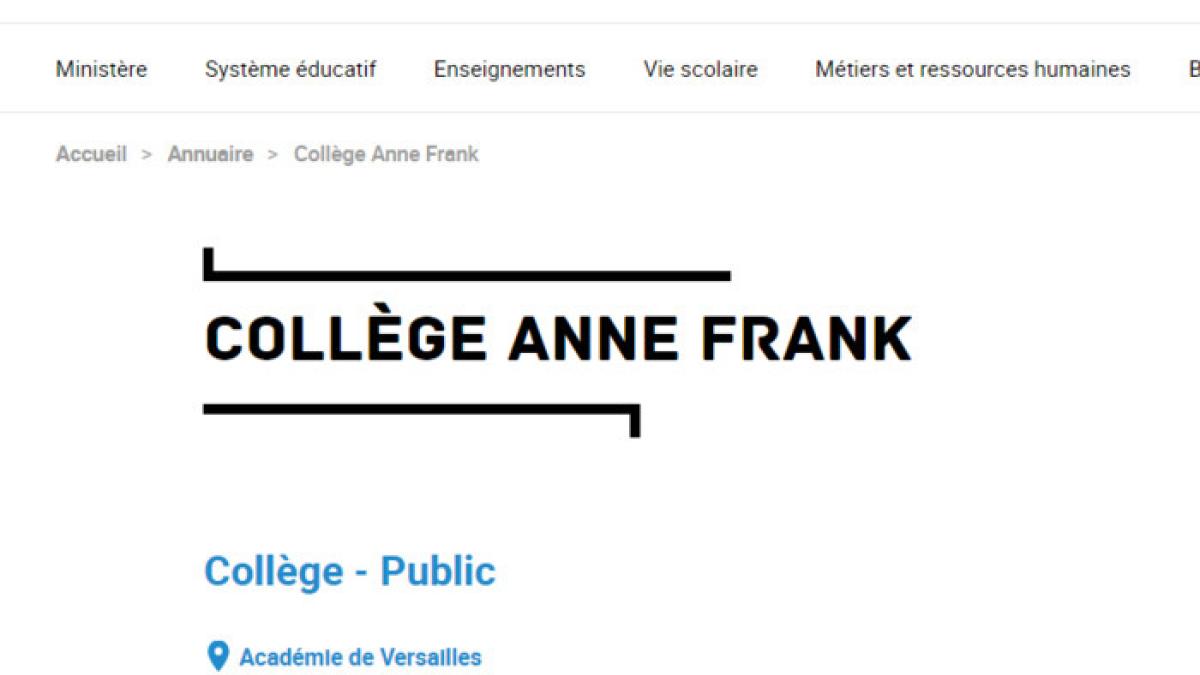
Task: Click Collège Anne Frank breadcrumb item
Action: tap(386, 154)
